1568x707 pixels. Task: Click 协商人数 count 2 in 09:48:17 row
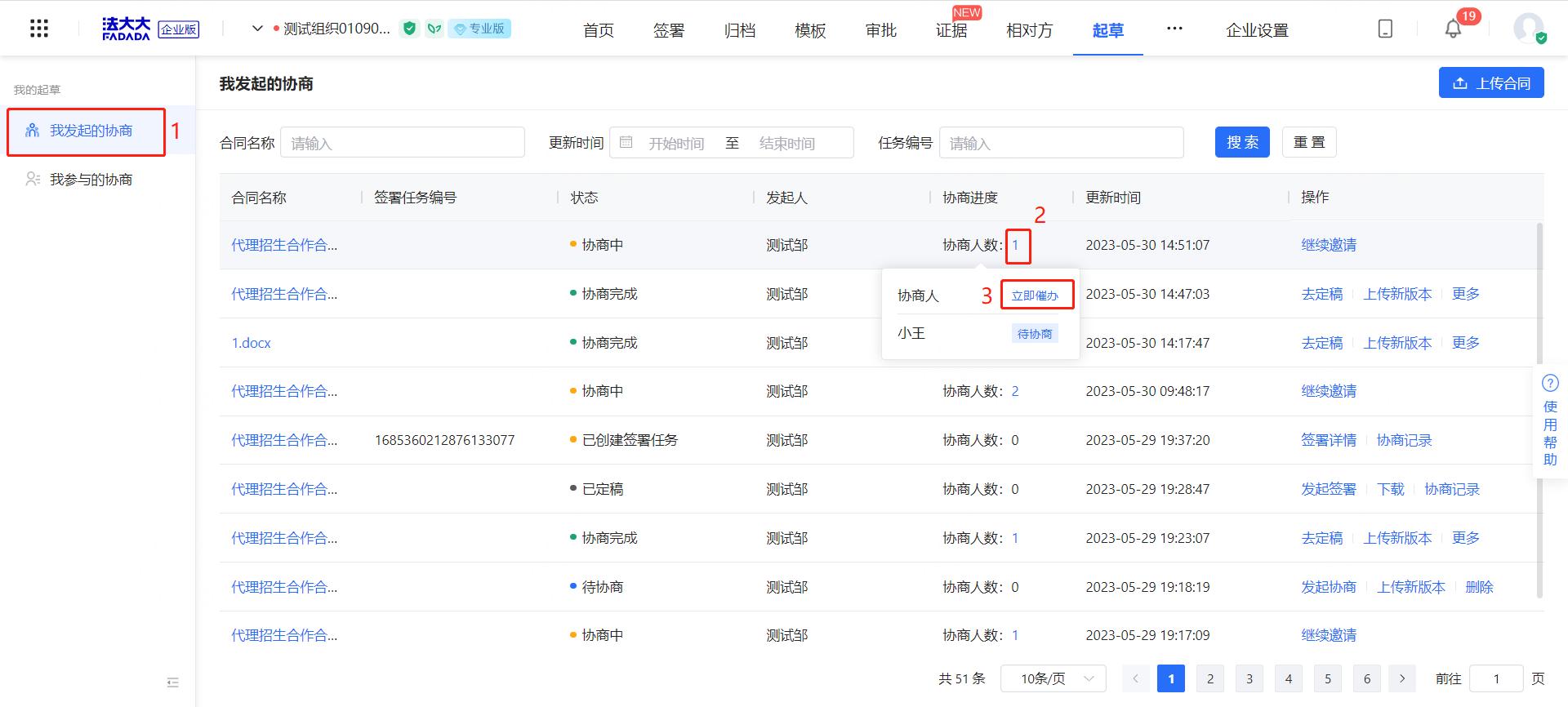tap(1015, 391)
